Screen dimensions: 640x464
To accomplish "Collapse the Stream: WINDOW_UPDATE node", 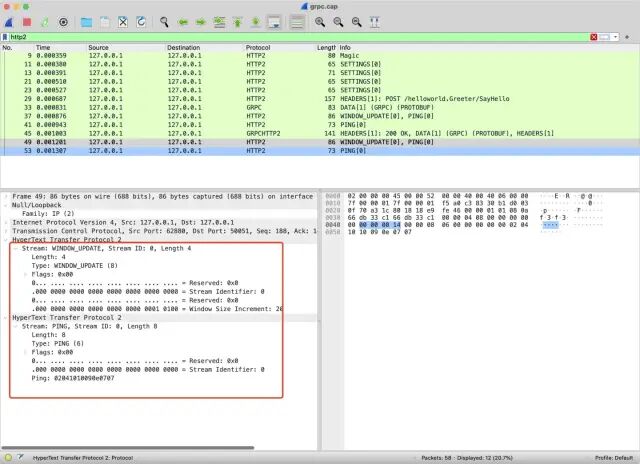I will 16,249.
